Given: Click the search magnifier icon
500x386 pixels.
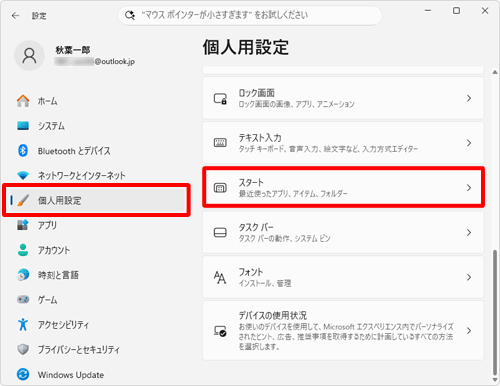Looking at the screenshot, I should [130, 15].
